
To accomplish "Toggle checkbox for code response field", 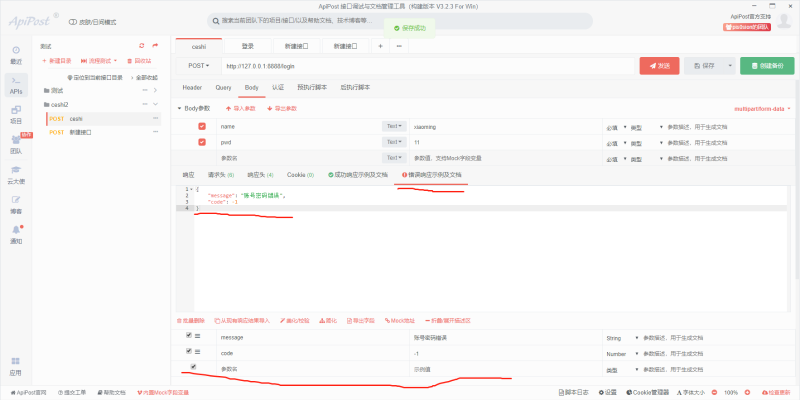I will (x=189, y=351).
